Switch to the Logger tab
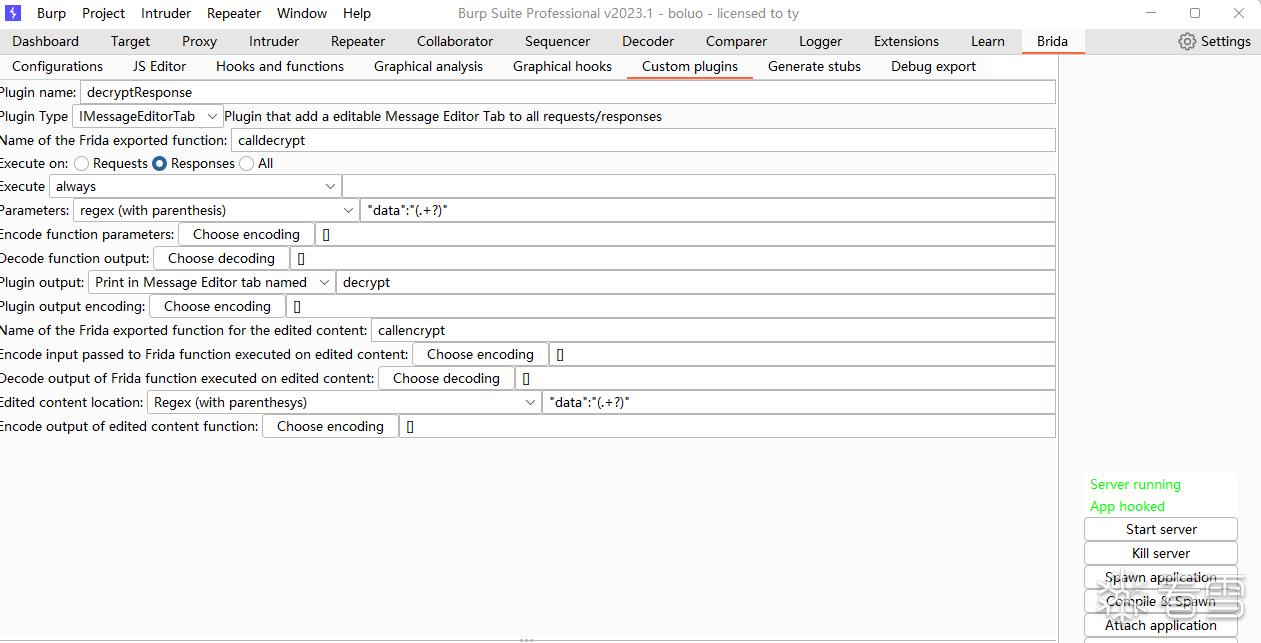The image size is (1261, 643). click(x=821, y=41)
